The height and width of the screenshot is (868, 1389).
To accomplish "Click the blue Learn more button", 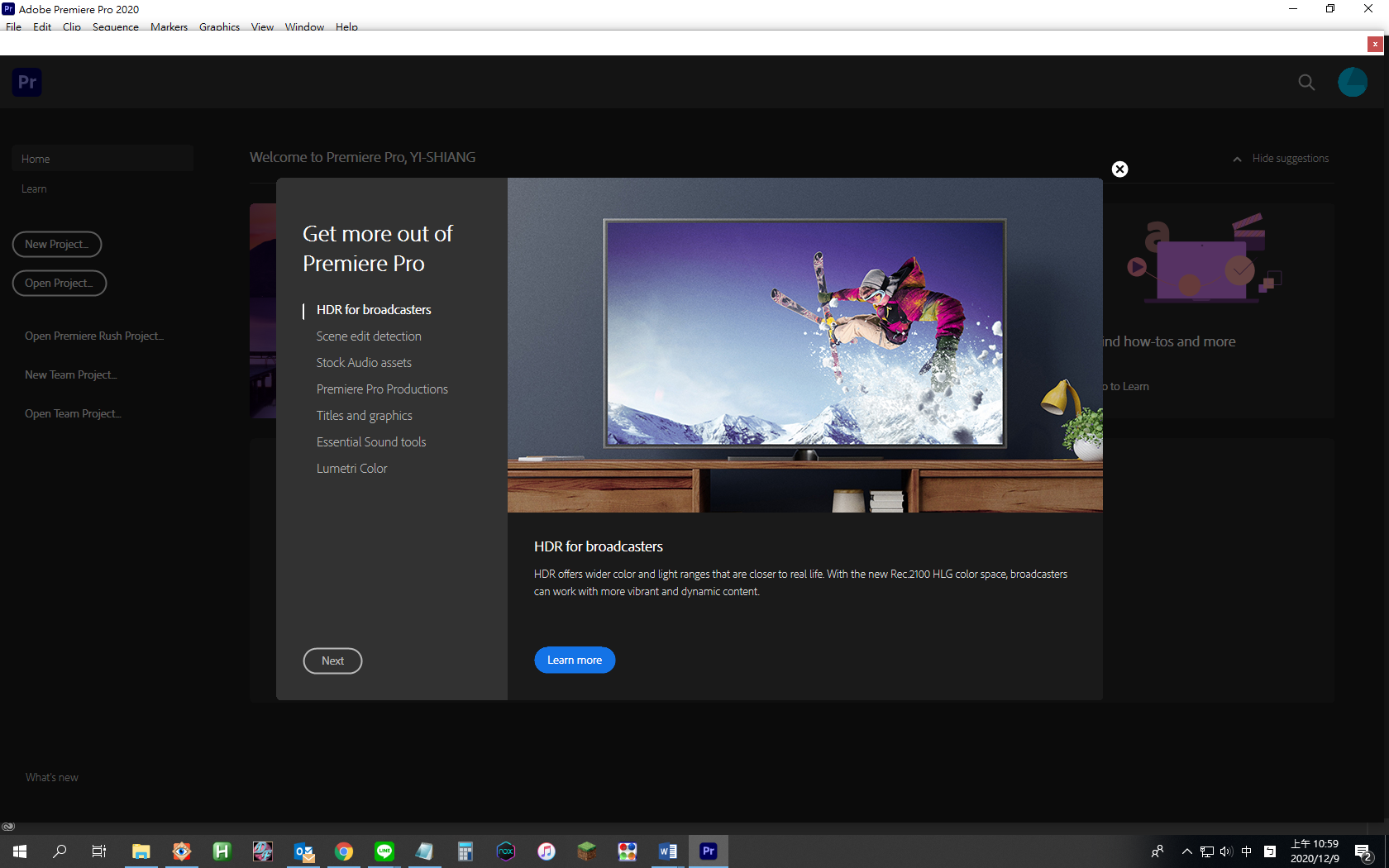I will [x=575, y=660].
